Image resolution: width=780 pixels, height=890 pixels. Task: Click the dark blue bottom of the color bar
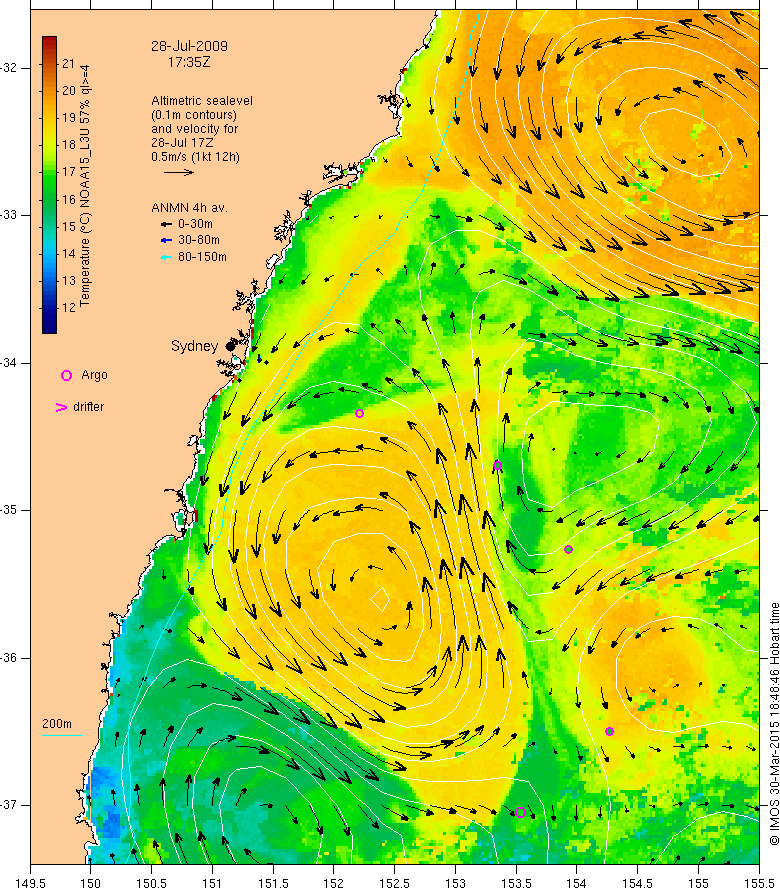pyautogui.click(x=49, y=328)
